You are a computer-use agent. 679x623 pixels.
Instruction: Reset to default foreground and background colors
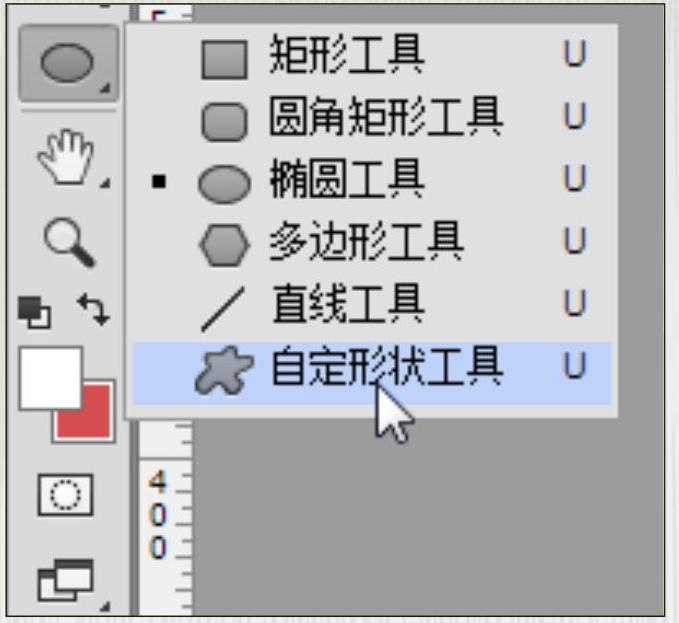34,312
